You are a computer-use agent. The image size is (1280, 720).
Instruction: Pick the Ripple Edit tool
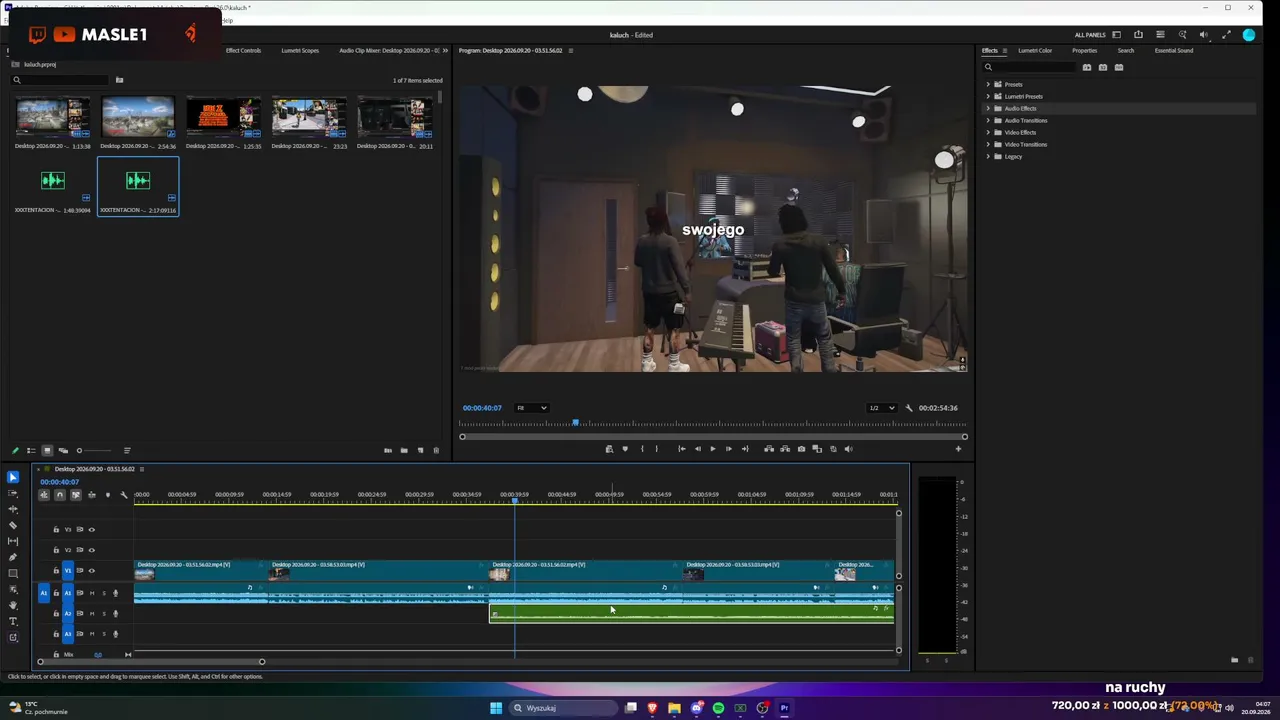pos(13,509)
